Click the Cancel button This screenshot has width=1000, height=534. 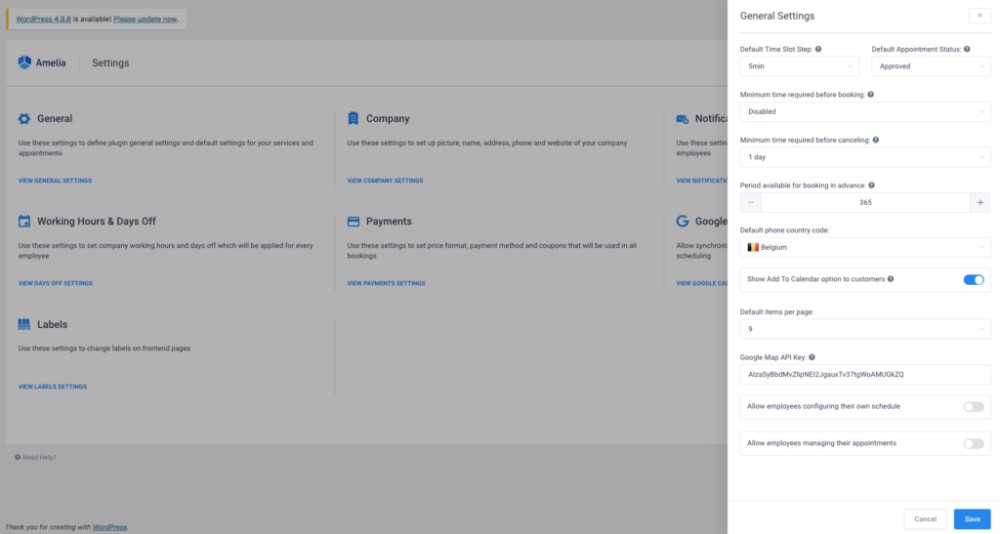coord(925,519)
